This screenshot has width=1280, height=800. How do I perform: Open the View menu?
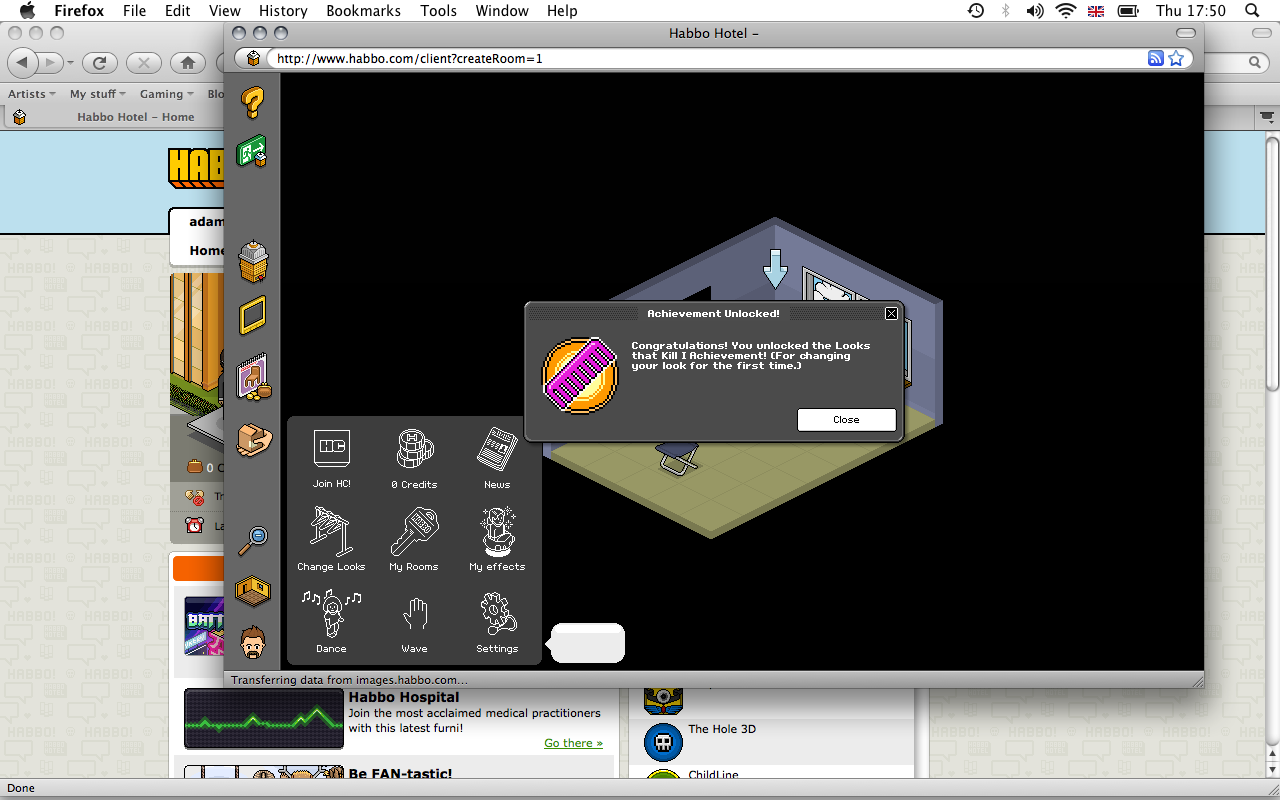click(x=225, y=11)
